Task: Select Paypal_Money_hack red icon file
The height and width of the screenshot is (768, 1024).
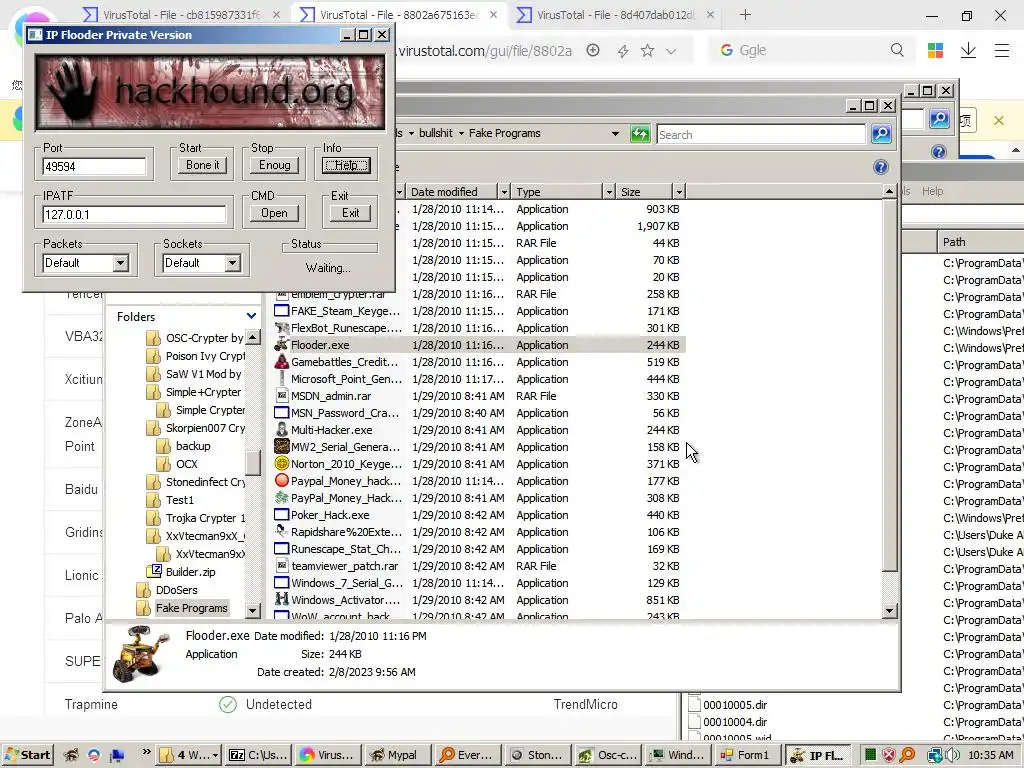Action: pos(281,481)
